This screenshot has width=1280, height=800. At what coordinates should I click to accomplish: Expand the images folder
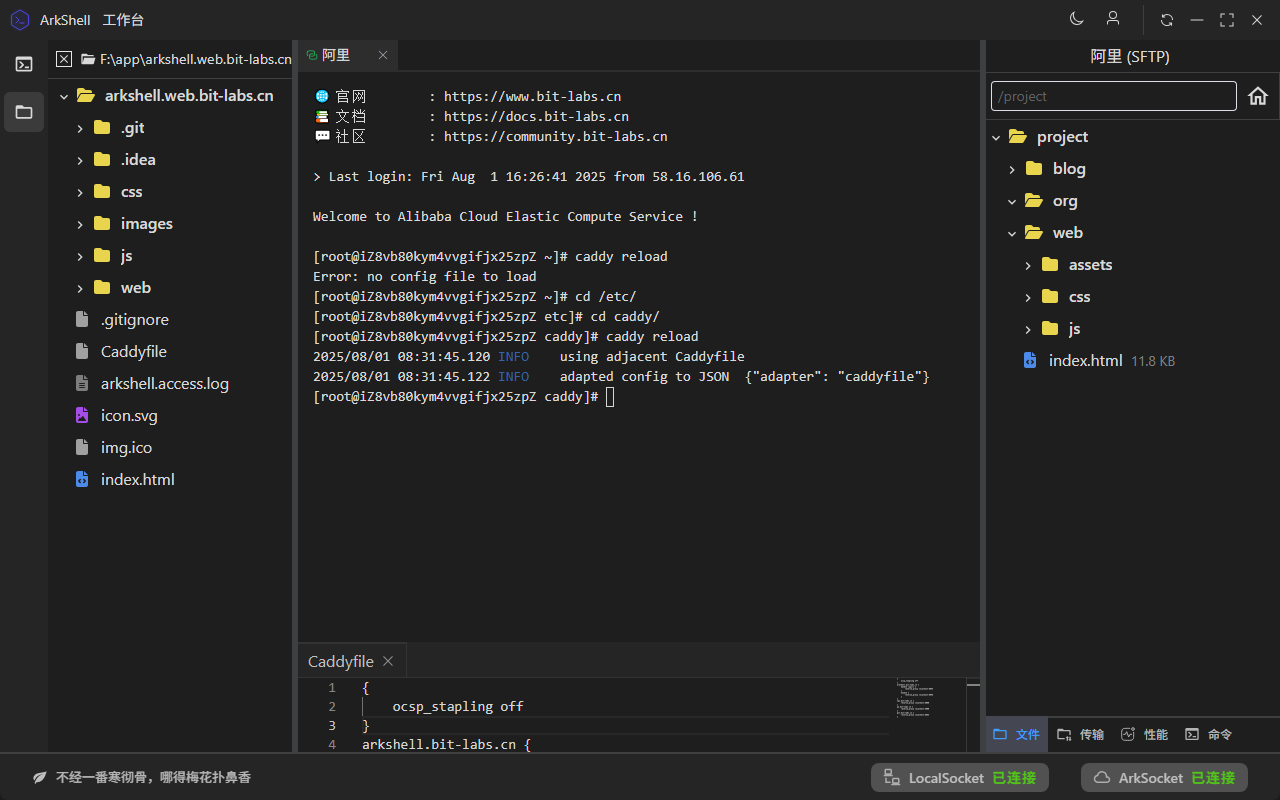[x=80, y=224]
